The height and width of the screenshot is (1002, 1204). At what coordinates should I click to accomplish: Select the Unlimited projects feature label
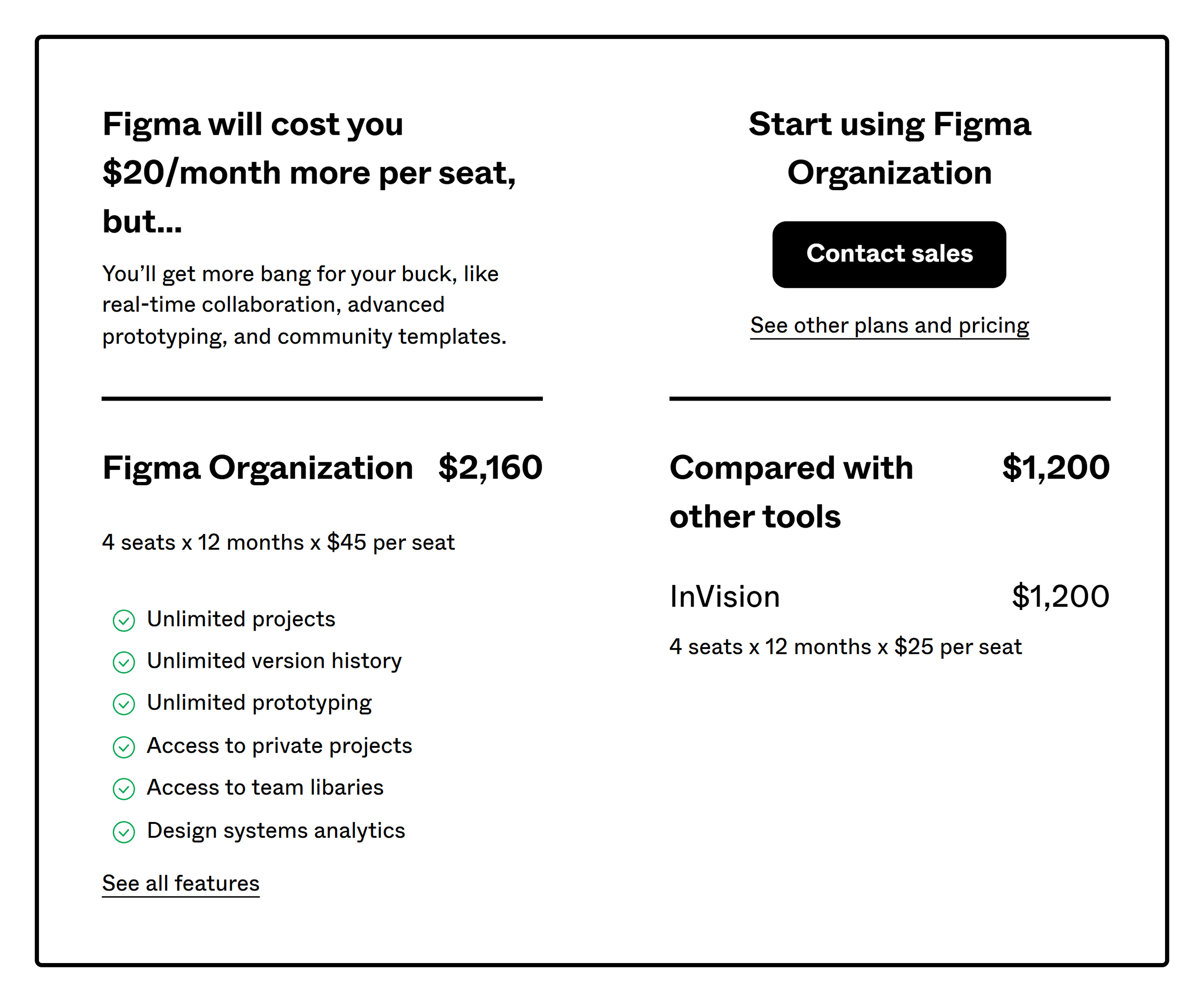click(241, 619)
